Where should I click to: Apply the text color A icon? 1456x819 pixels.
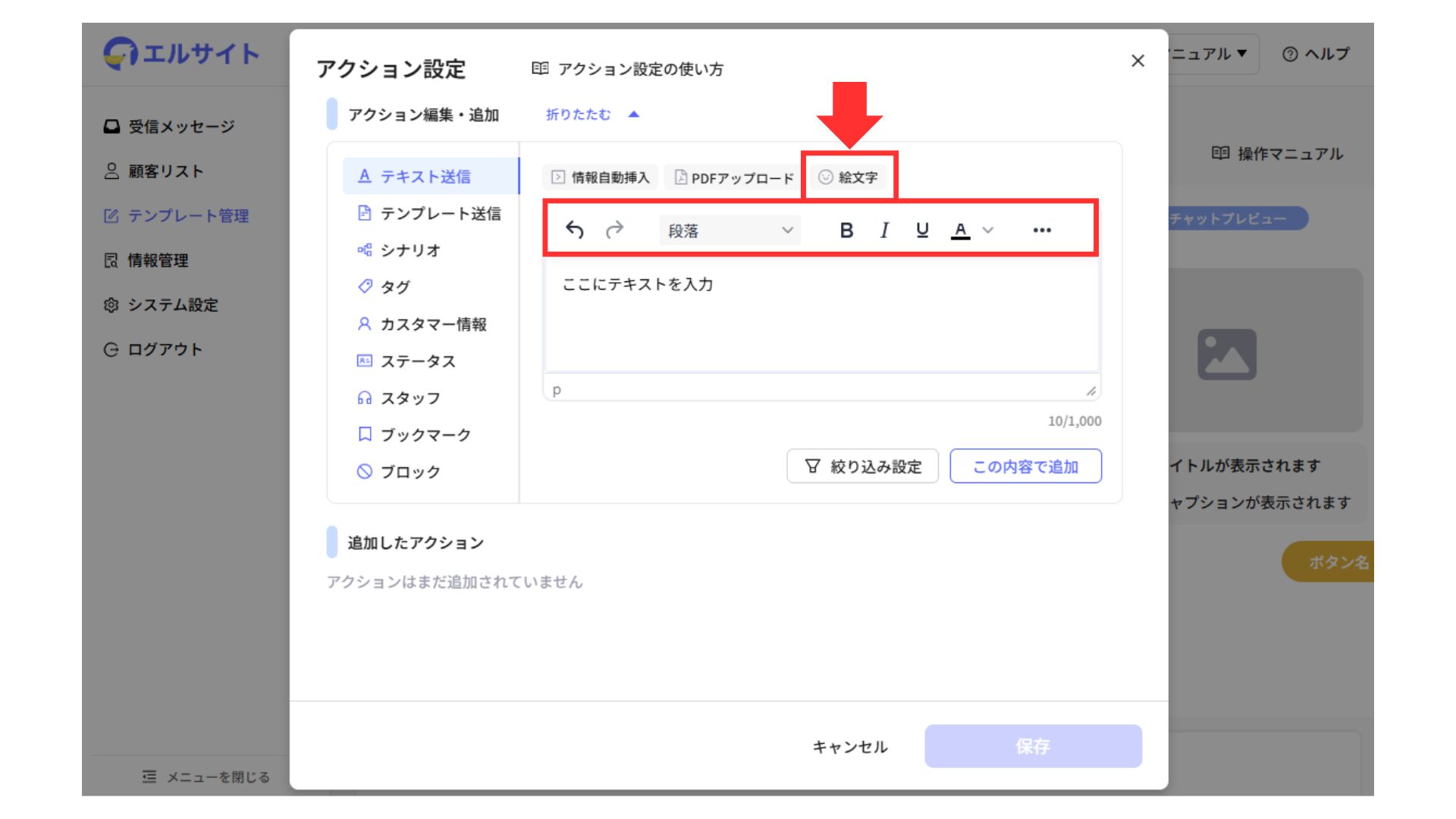click(960, 230)
